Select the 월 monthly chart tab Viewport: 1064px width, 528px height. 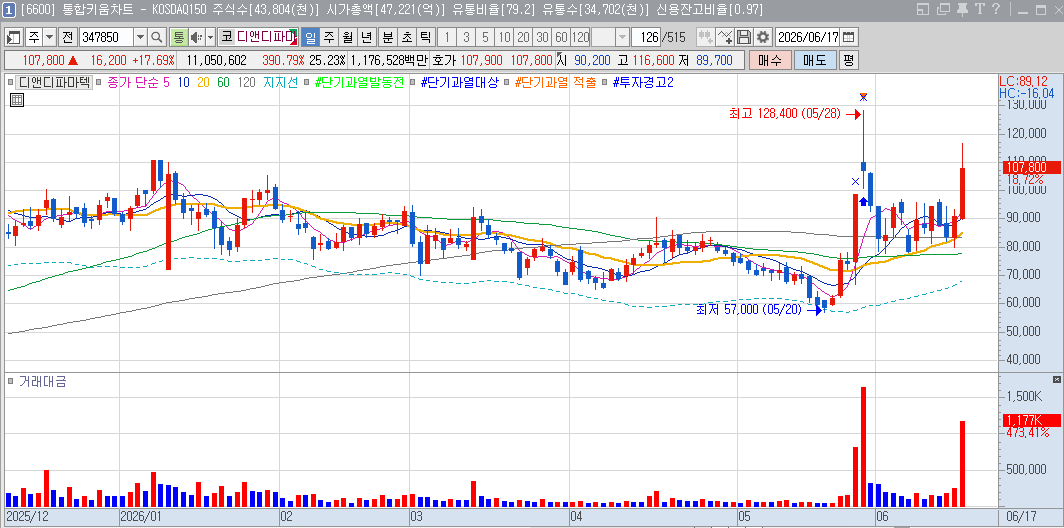coord(347,37)
